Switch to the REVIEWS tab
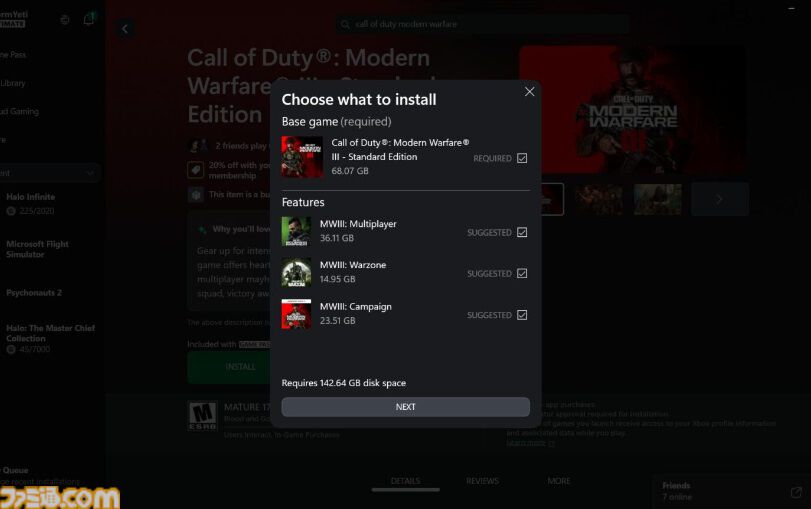 click(x=482, y=481)
